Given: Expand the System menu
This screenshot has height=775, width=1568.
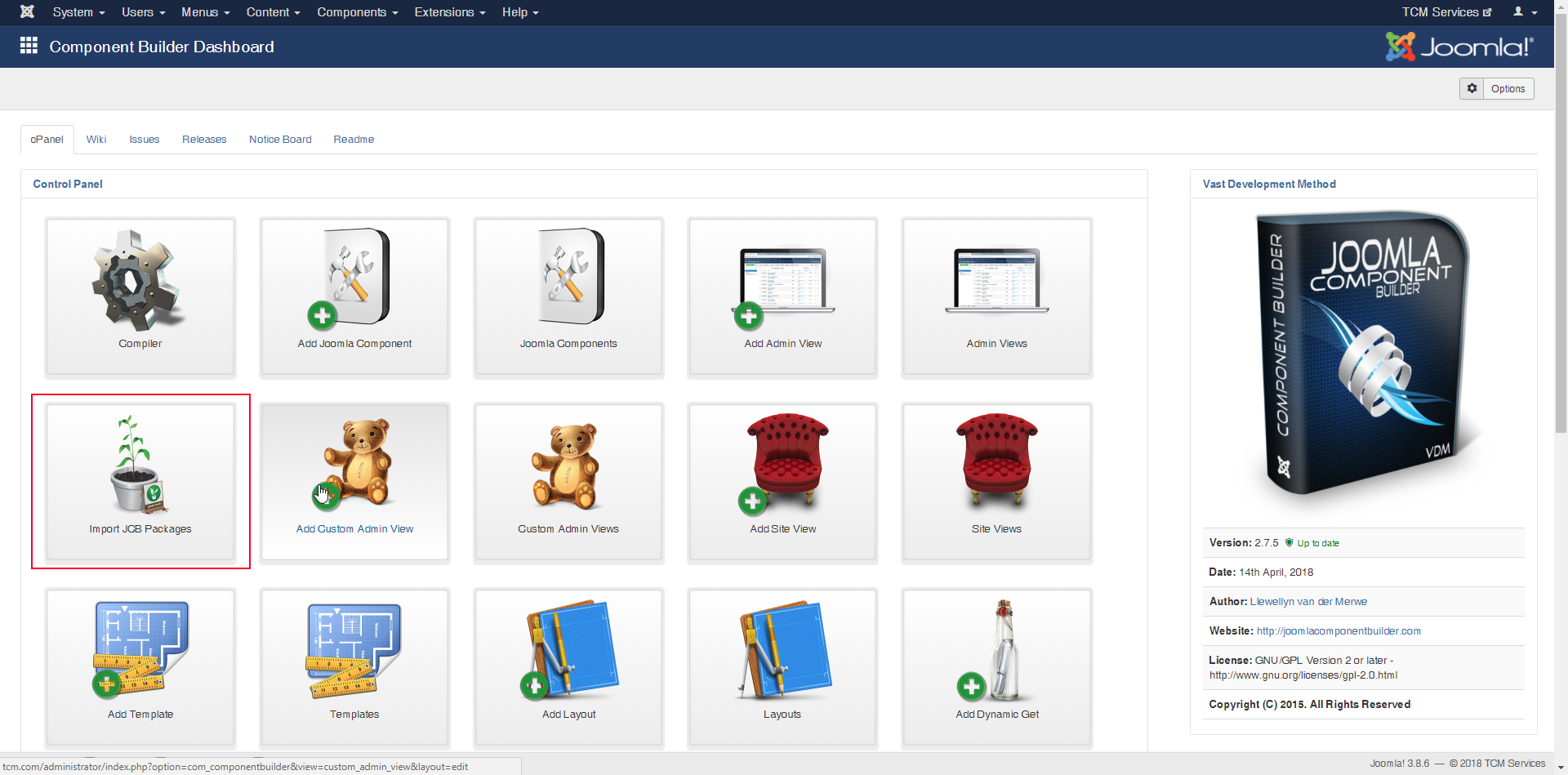Looking at the screenshot, I should click(x=78, y=12).
